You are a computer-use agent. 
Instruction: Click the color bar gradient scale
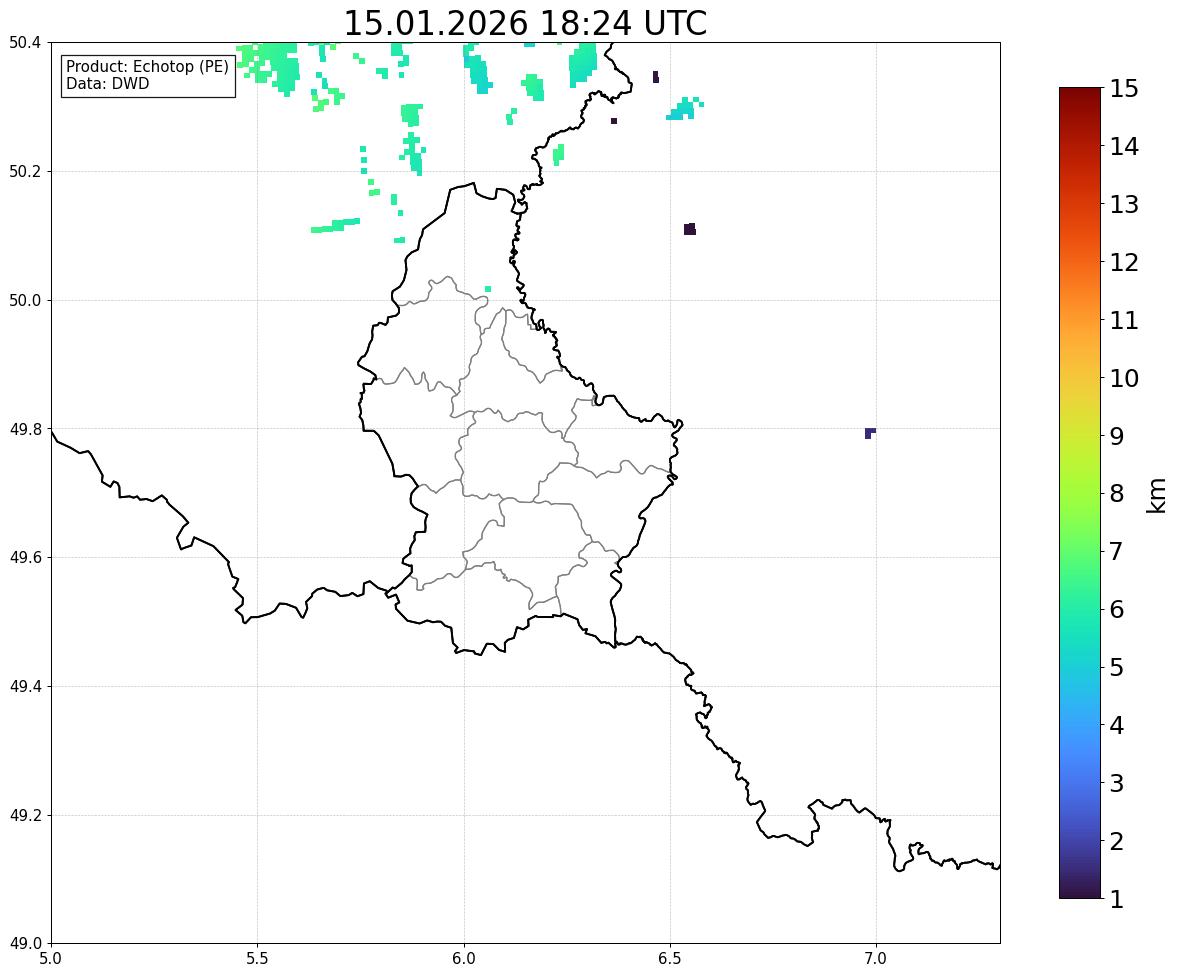click(x=1080, y=493)
